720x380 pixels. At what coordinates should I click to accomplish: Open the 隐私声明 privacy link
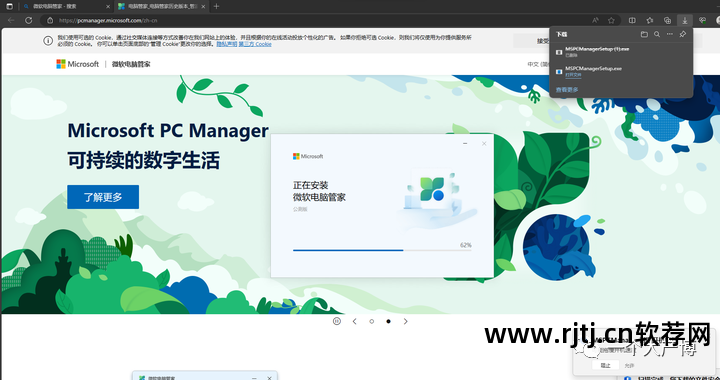(227, 44)
